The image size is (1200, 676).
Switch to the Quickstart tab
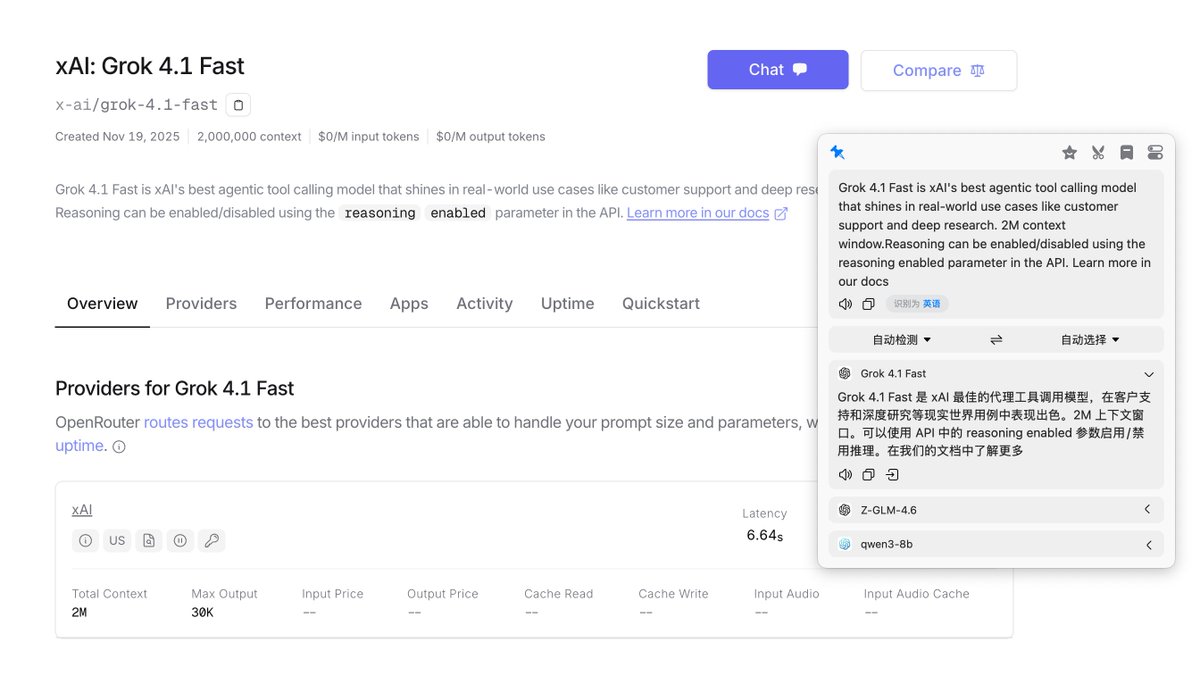(x=661, y=304)
